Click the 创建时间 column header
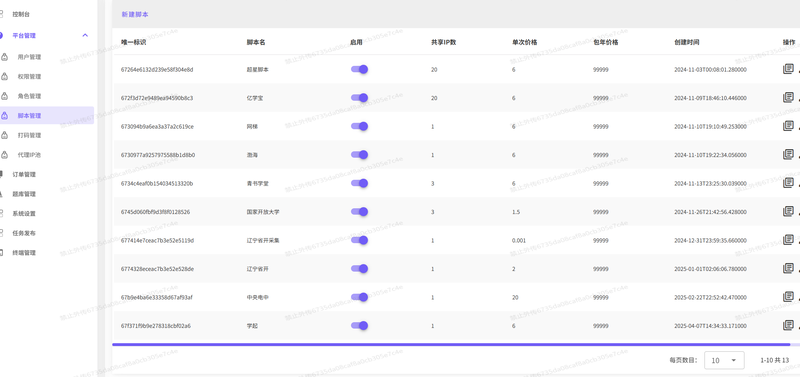This screenshot has height=377, width=800. (687, 42)
